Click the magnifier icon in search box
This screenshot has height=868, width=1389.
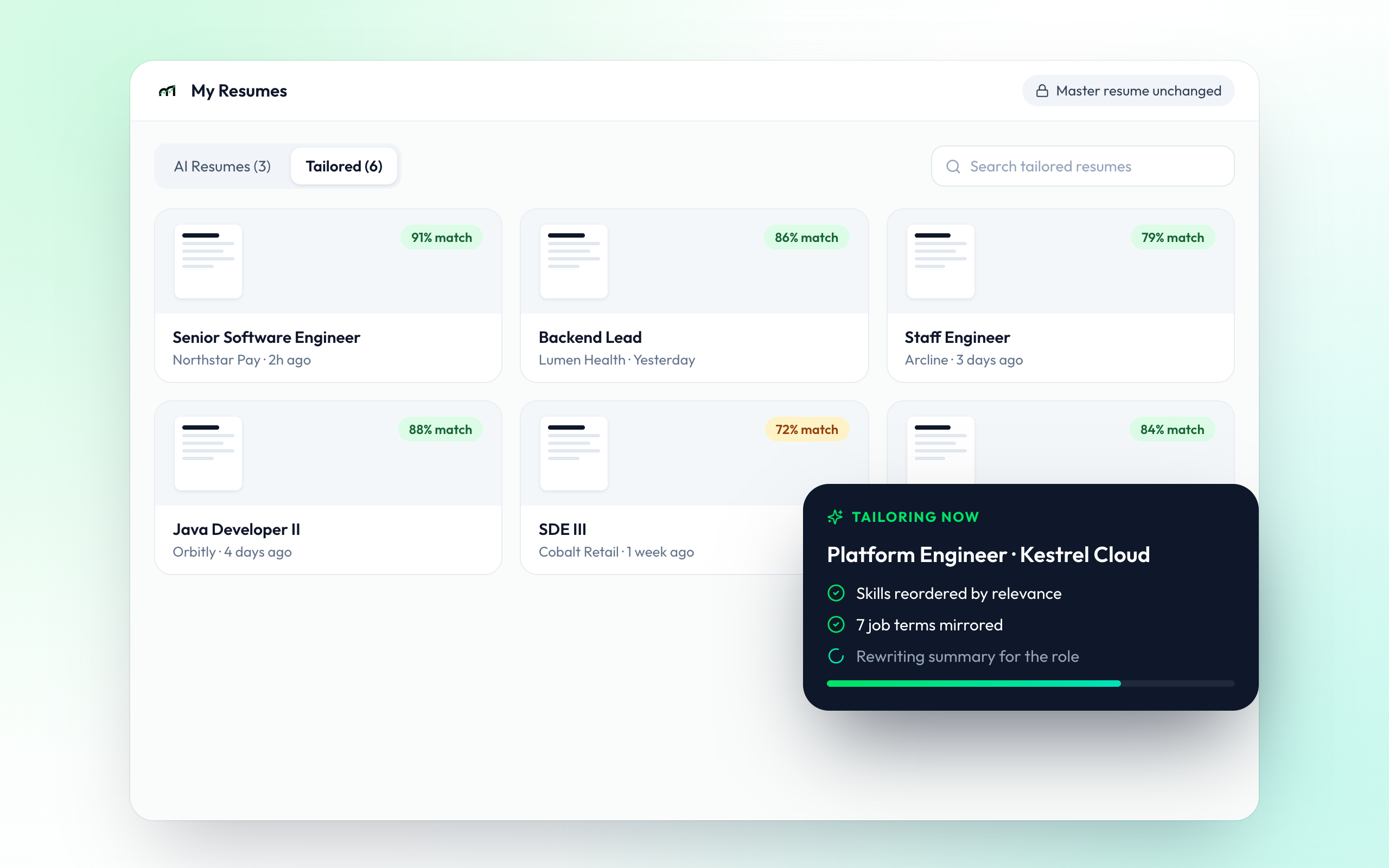tap(953, 167)
